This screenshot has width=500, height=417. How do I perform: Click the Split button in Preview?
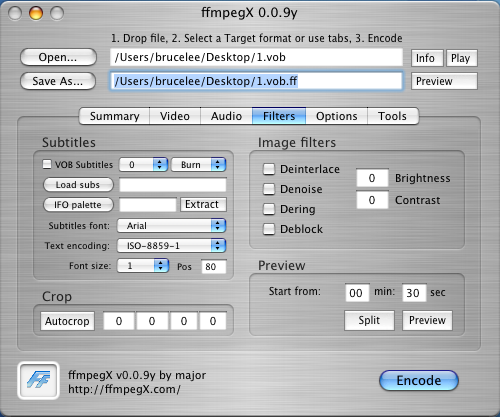(x=369, y=320)
